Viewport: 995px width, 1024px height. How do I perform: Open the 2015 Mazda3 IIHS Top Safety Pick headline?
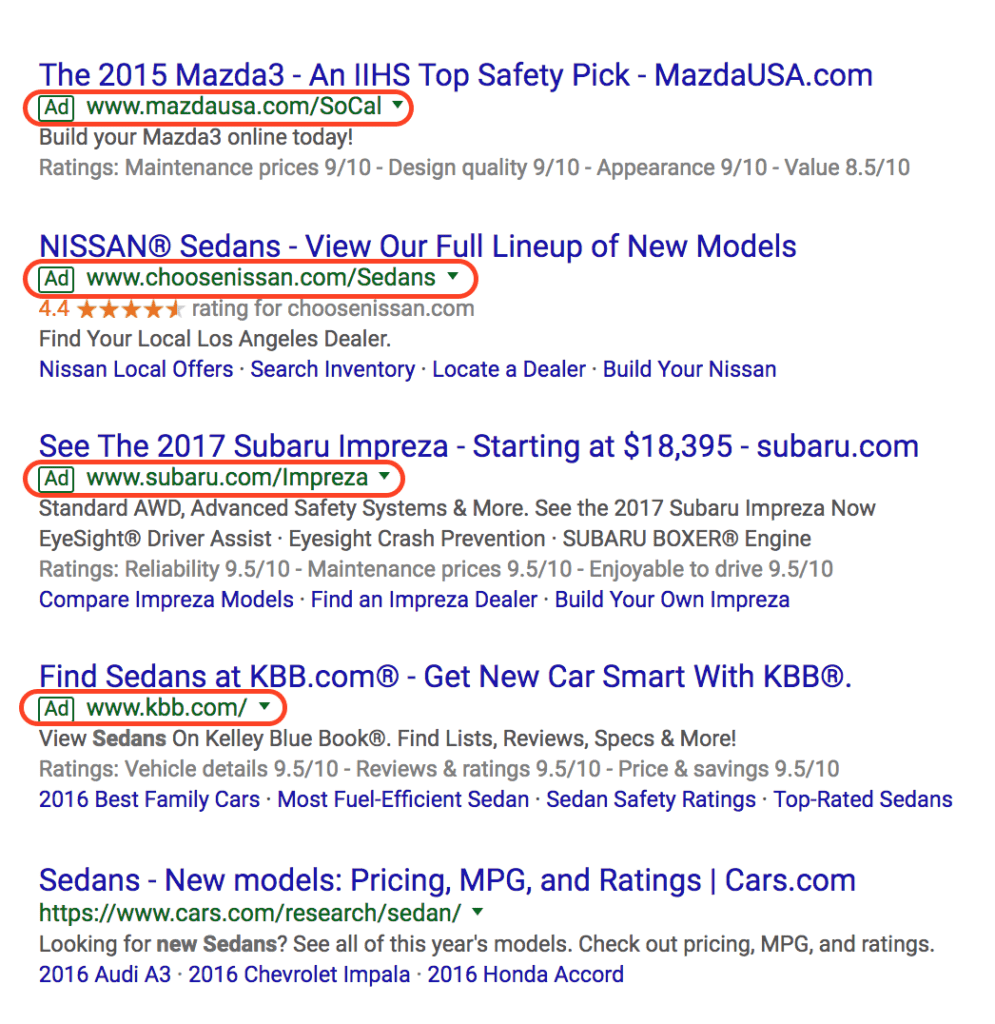[x=456, y=75]
